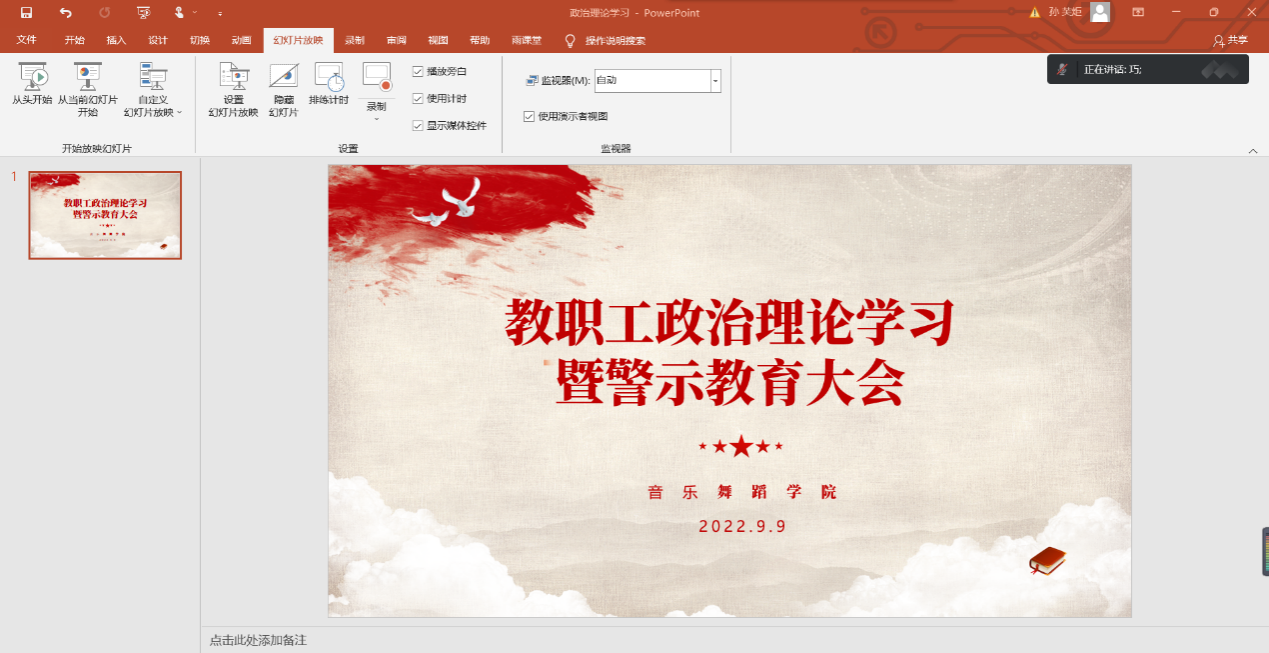Click 排练计时 rehearse timings icon

(329, 77)
